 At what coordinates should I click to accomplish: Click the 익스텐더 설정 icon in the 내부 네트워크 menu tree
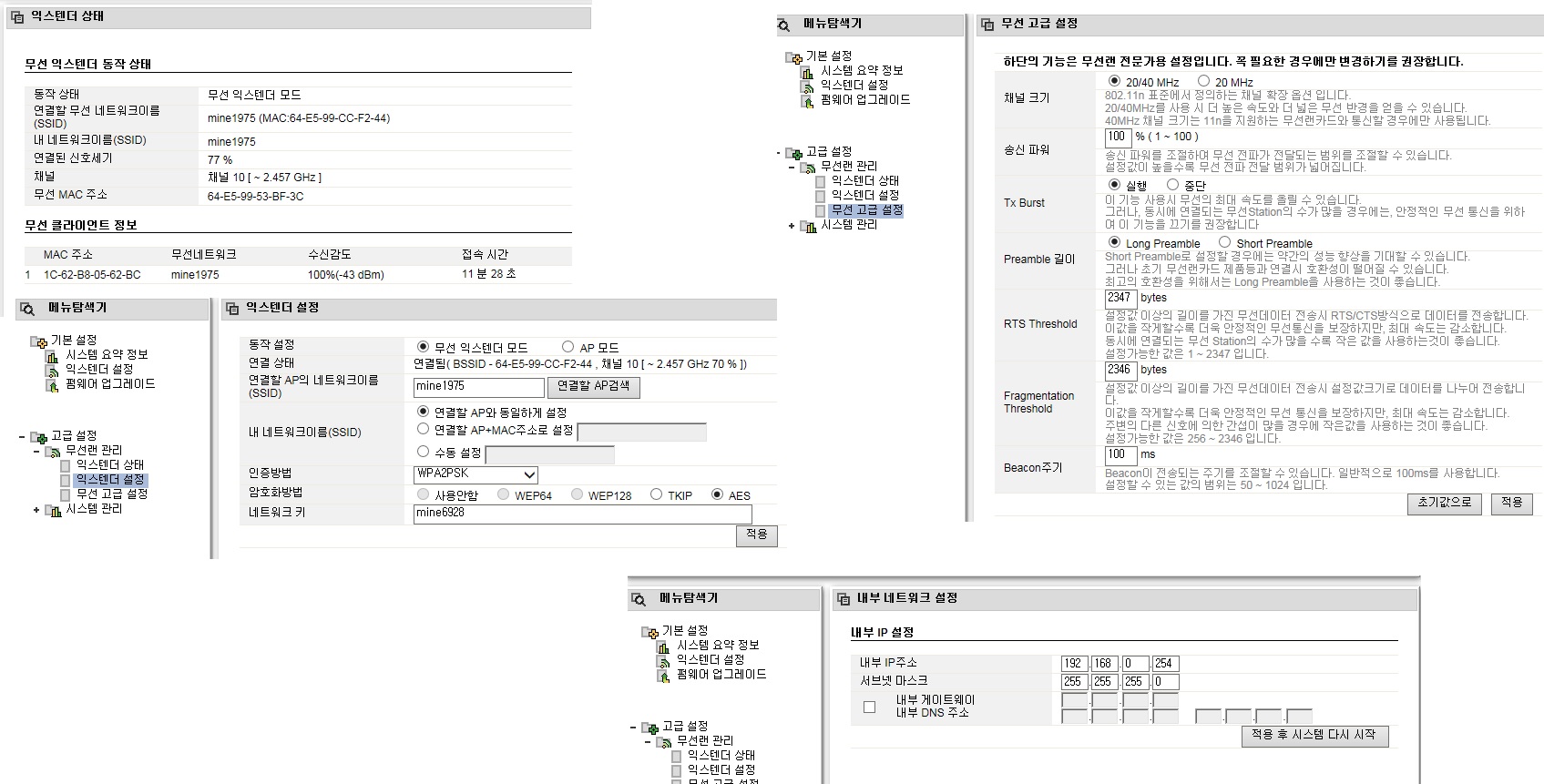tap(664, 660)
